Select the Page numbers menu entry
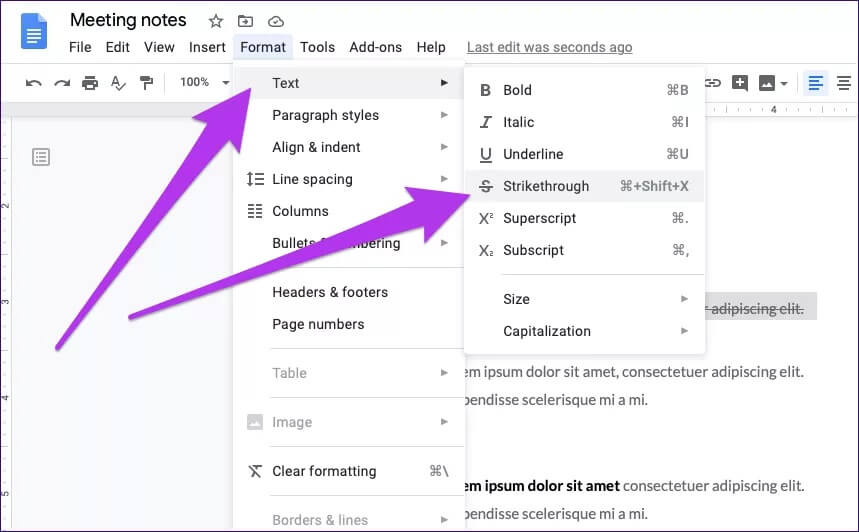This screenshot has width=859, height=532. click(x=318, y=324)
